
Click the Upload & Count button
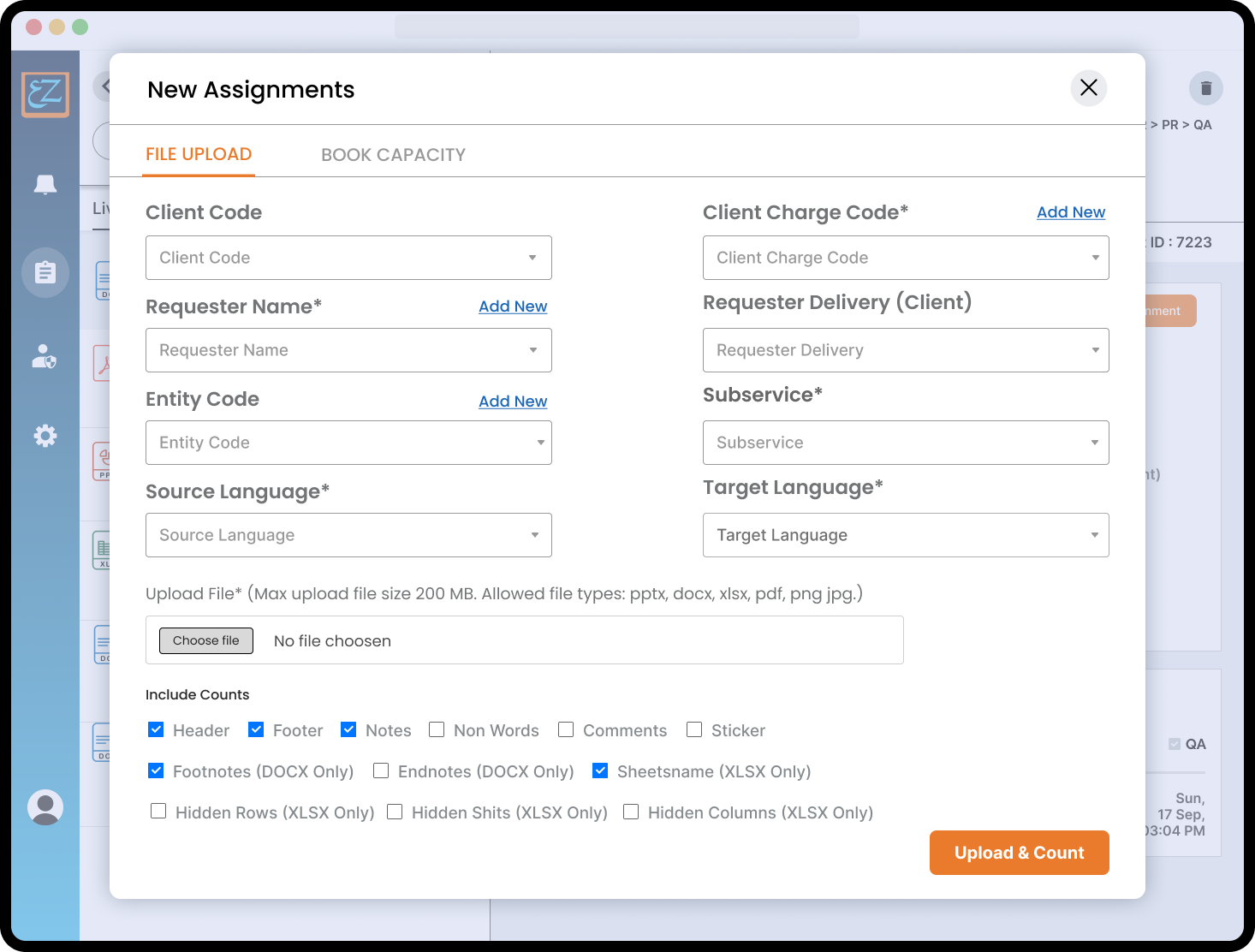pos(1019,853)
